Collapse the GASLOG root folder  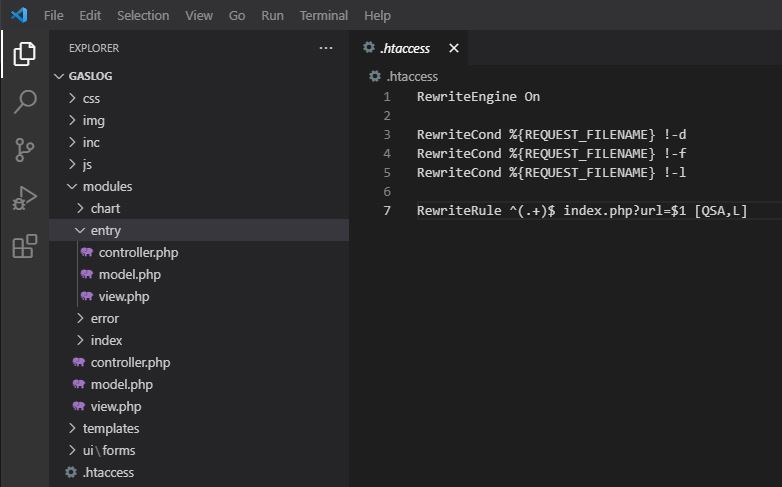(x=93, y=76)
